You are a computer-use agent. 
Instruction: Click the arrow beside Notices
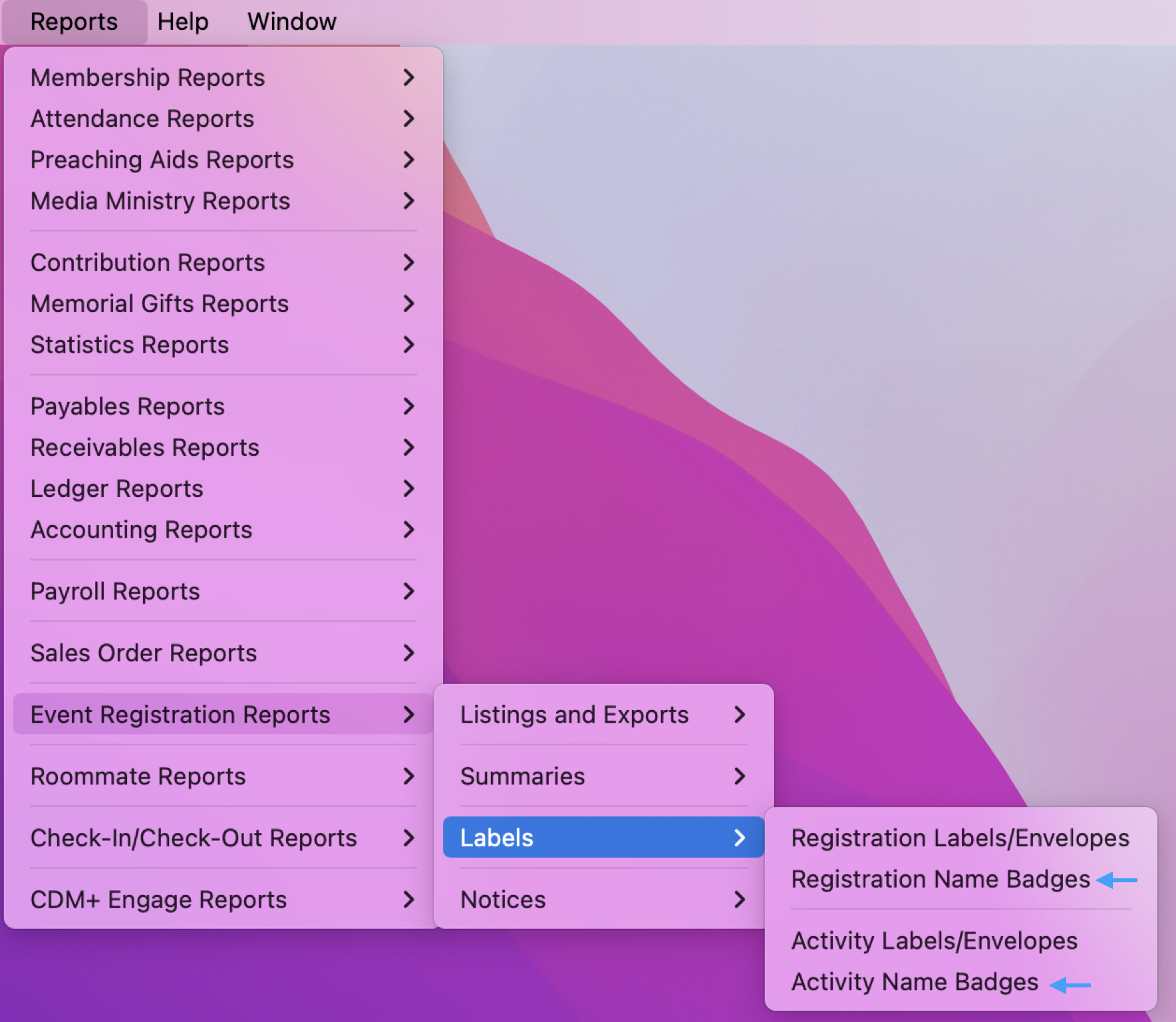coord(739,900)
